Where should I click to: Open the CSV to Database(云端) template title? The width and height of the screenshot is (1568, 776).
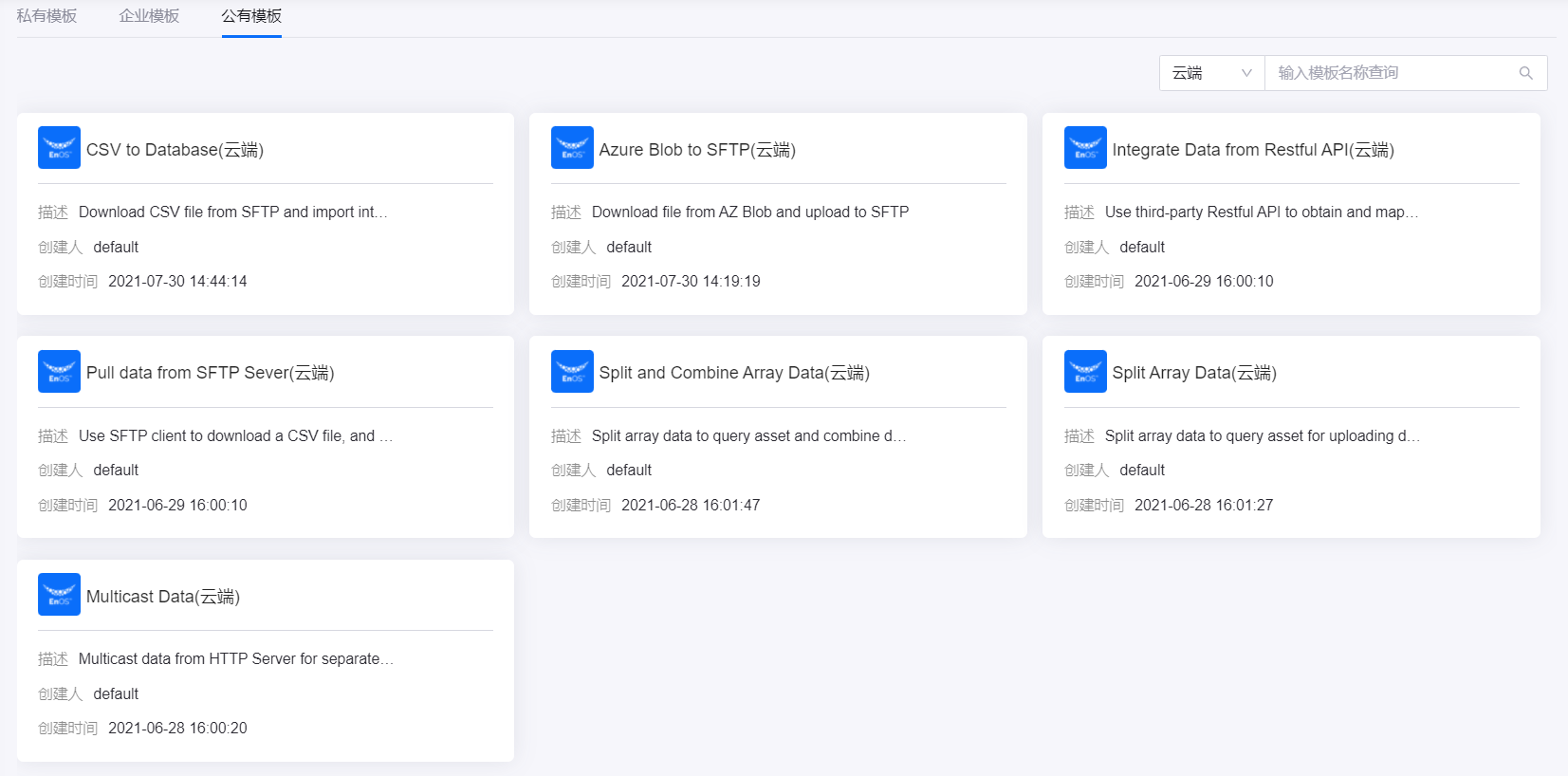tap(175, 150)
